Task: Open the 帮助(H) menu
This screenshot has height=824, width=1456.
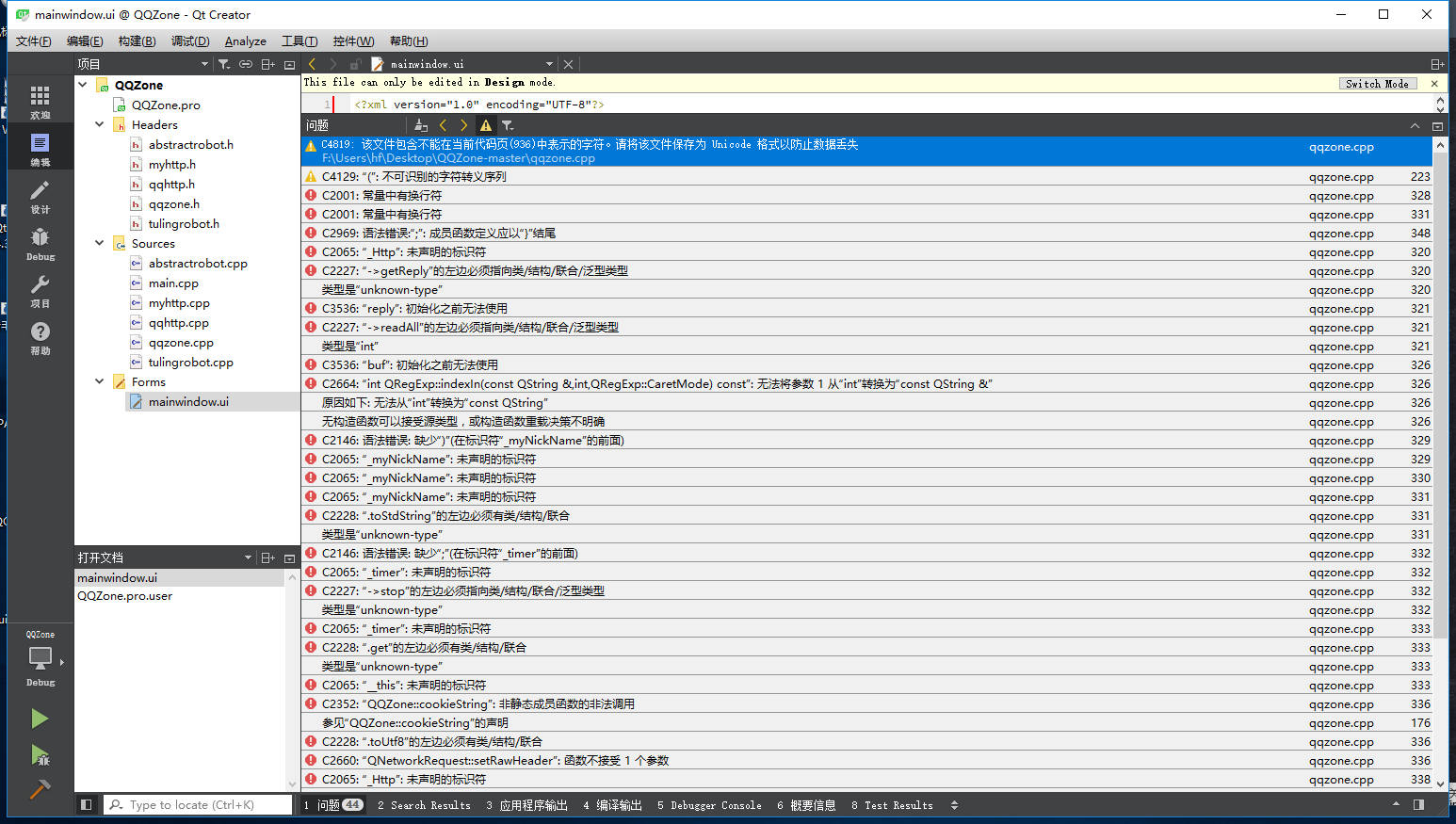Action: point(409,40)
